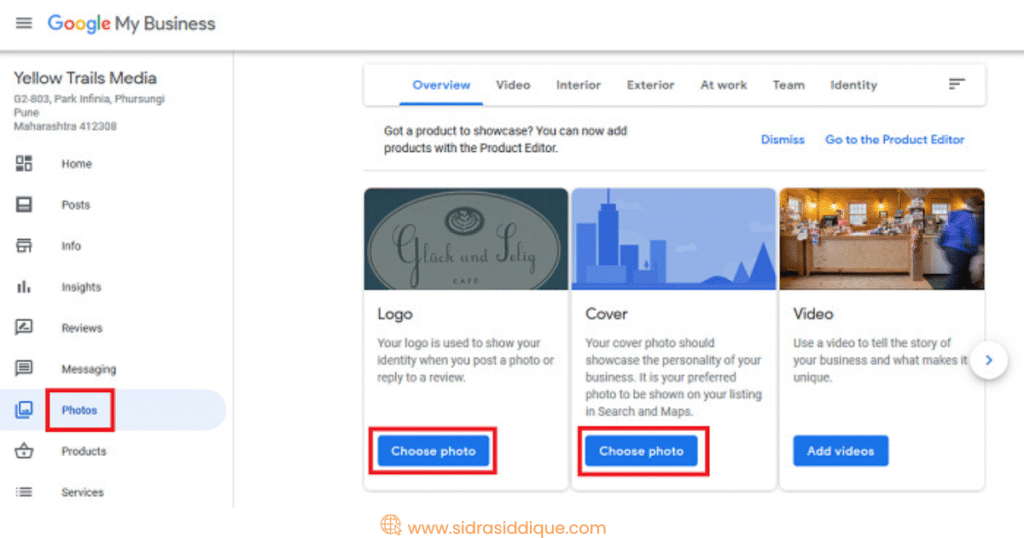Click the next arrow on card carousel
This screenshot has width=1024, height=538.
[x=989, y=360]
